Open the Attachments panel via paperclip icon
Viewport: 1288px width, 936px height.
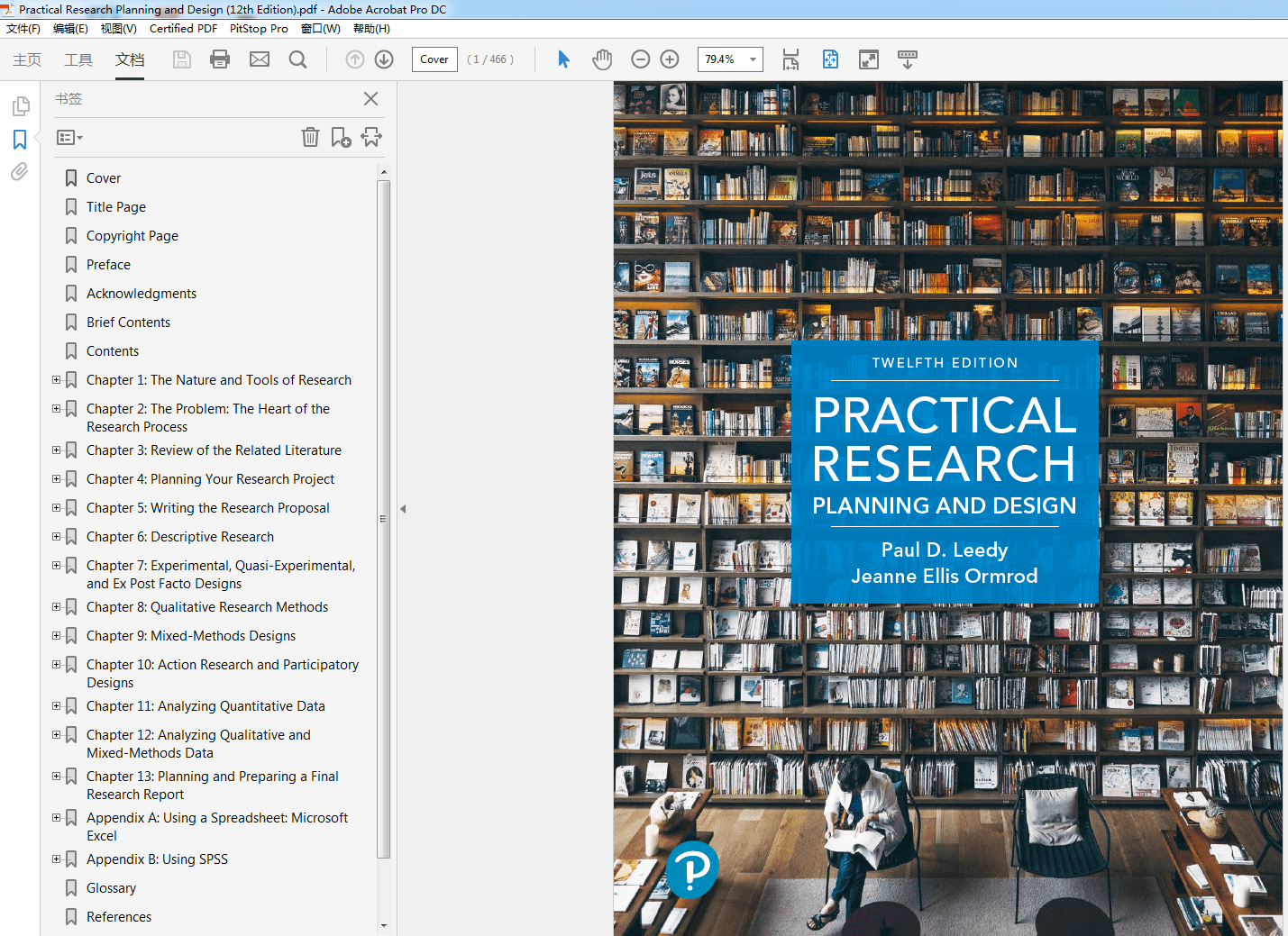(x=19, y=171)
